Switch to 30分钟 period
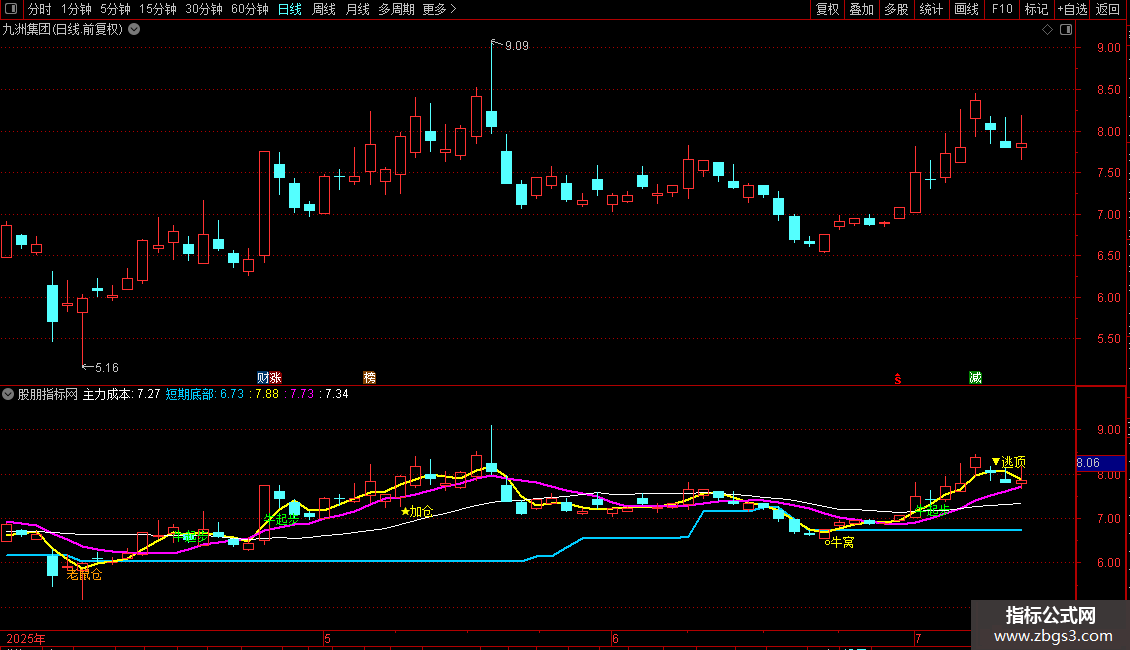The image size is (1130, 650). point(204,9)
